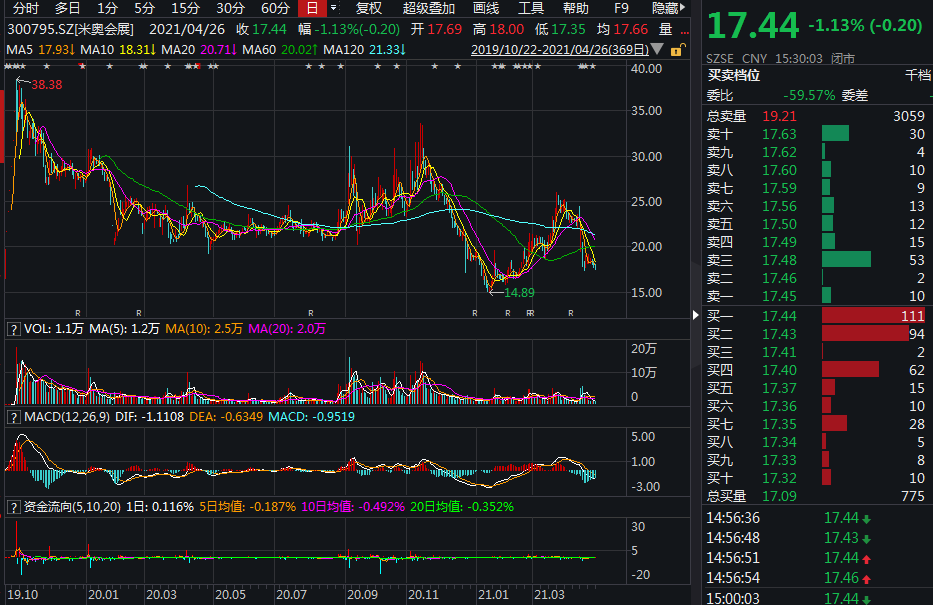933x605 pixels.
Task: Open the 超级叠加 overlay menu
Action: coord(428,8)
